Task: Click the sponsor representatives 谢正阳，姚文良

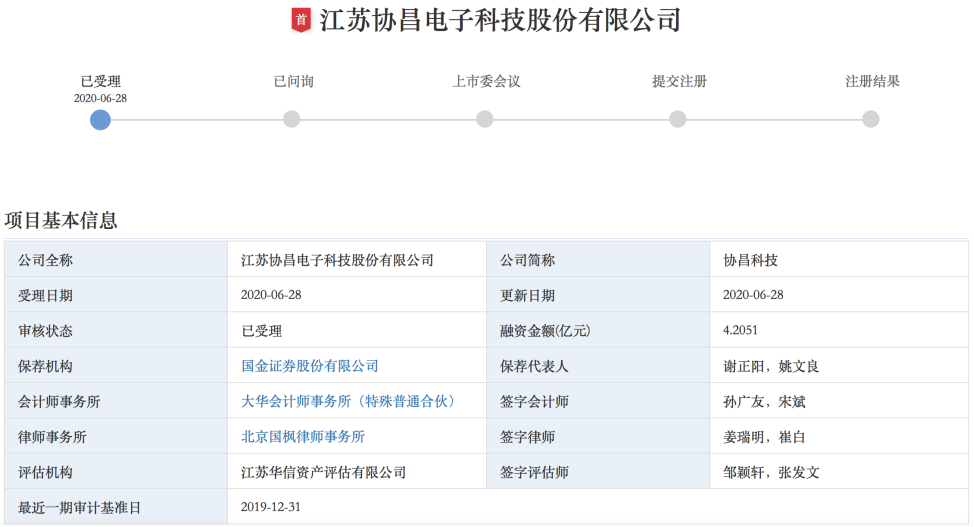Action: point(771,366)
